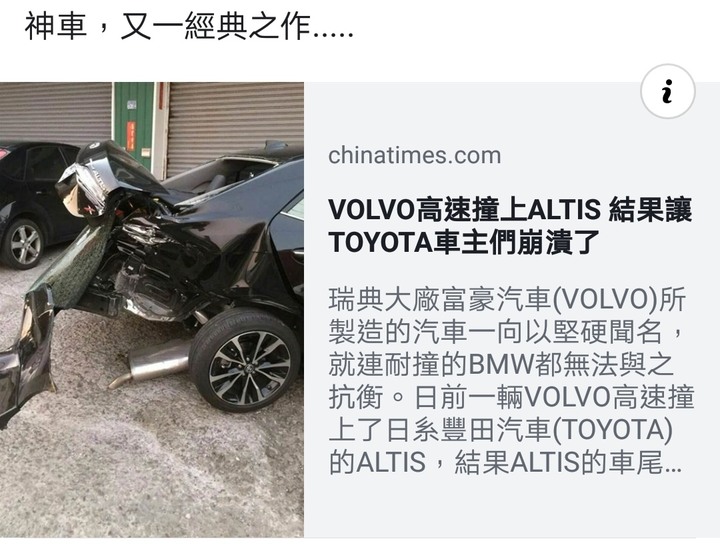Click the parked dark car in background
Viewport: 720px width, 549px height.
pos(38,204)
